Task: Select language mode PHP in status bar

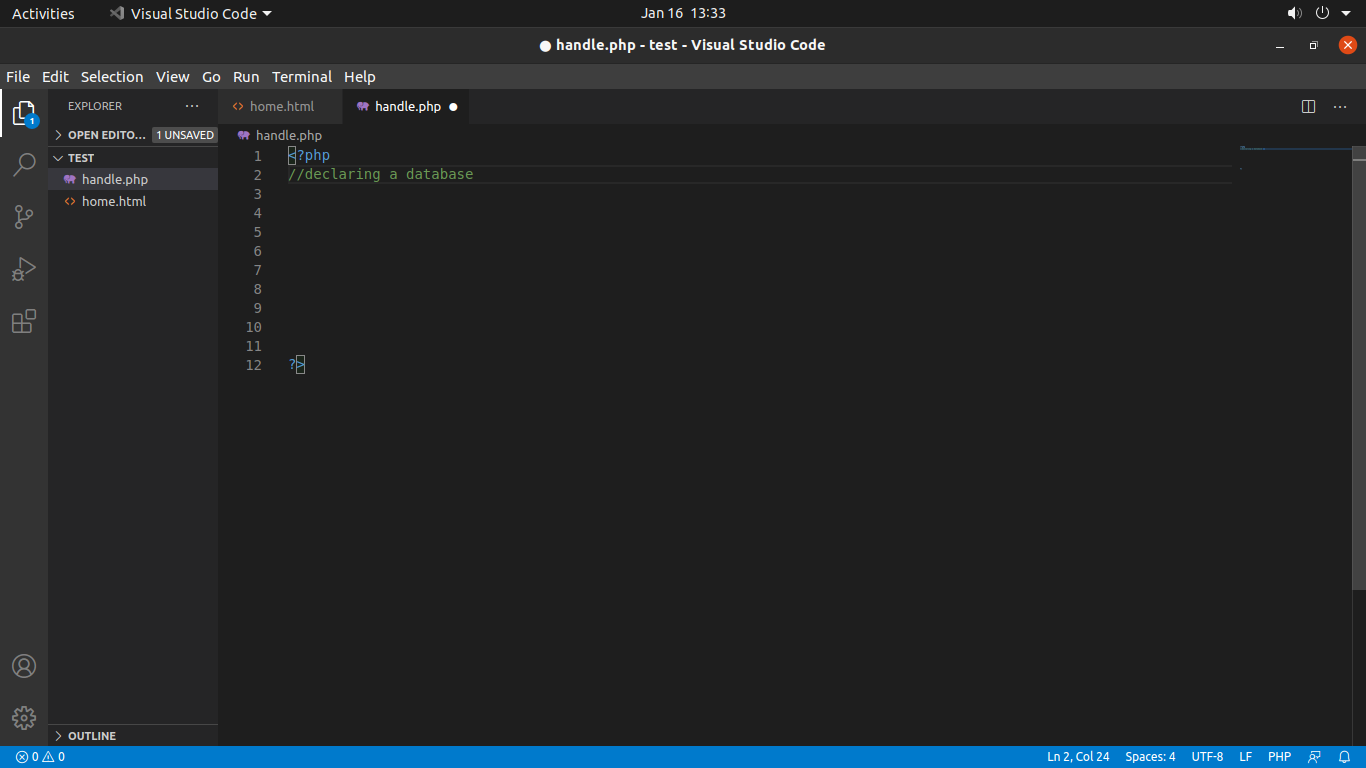Action: [1279, 757]
